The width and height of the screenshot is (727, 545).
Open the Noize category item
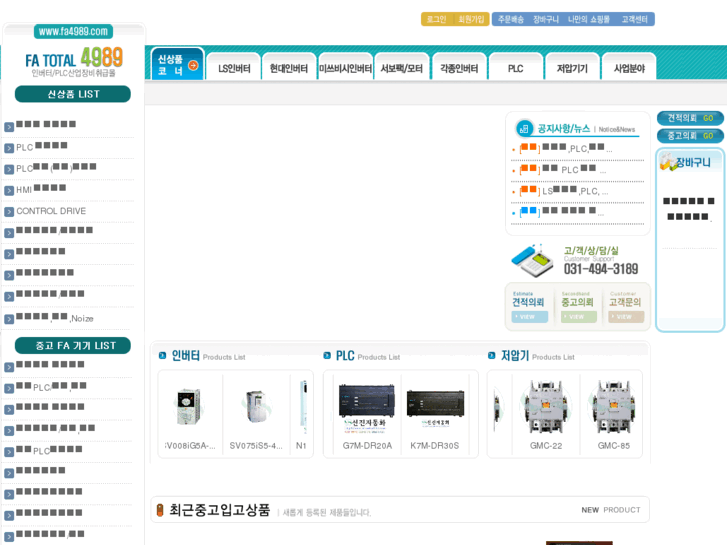55,318
